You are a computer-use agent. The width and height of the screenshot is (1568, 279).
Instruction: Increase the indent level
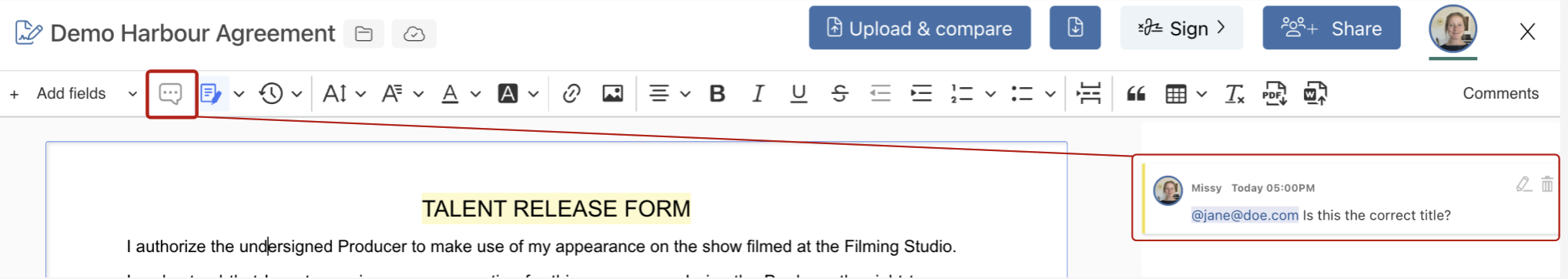pyautogui.click(x=921, y=94)
